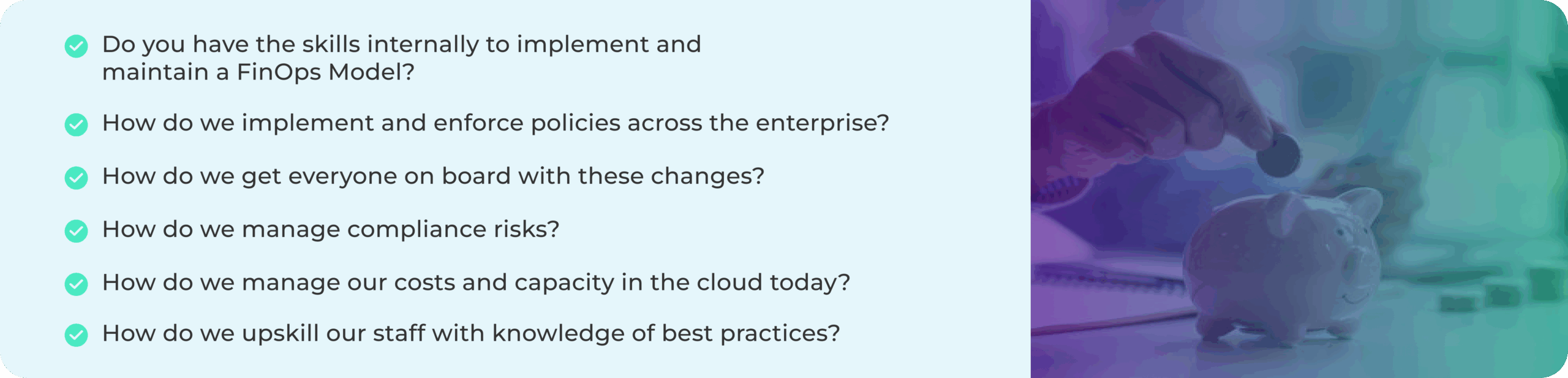Click the checkmark icon beside the FinOps skills question
Image resolution: width=1568 pixels, height=378 pixels.
click(76, 46)
